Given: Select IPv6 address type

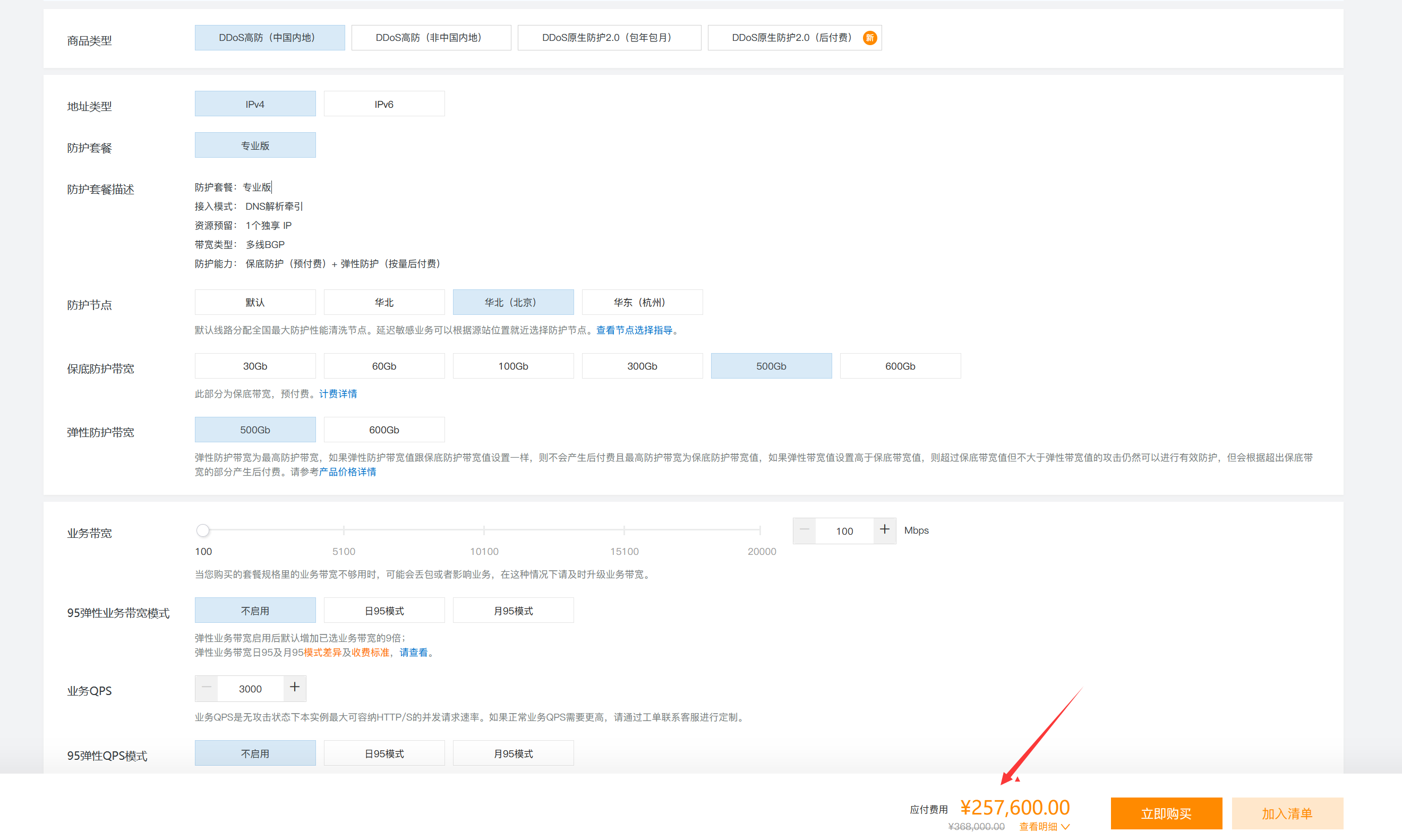Looking at the screenshot, I should click(x=384, y=104).
